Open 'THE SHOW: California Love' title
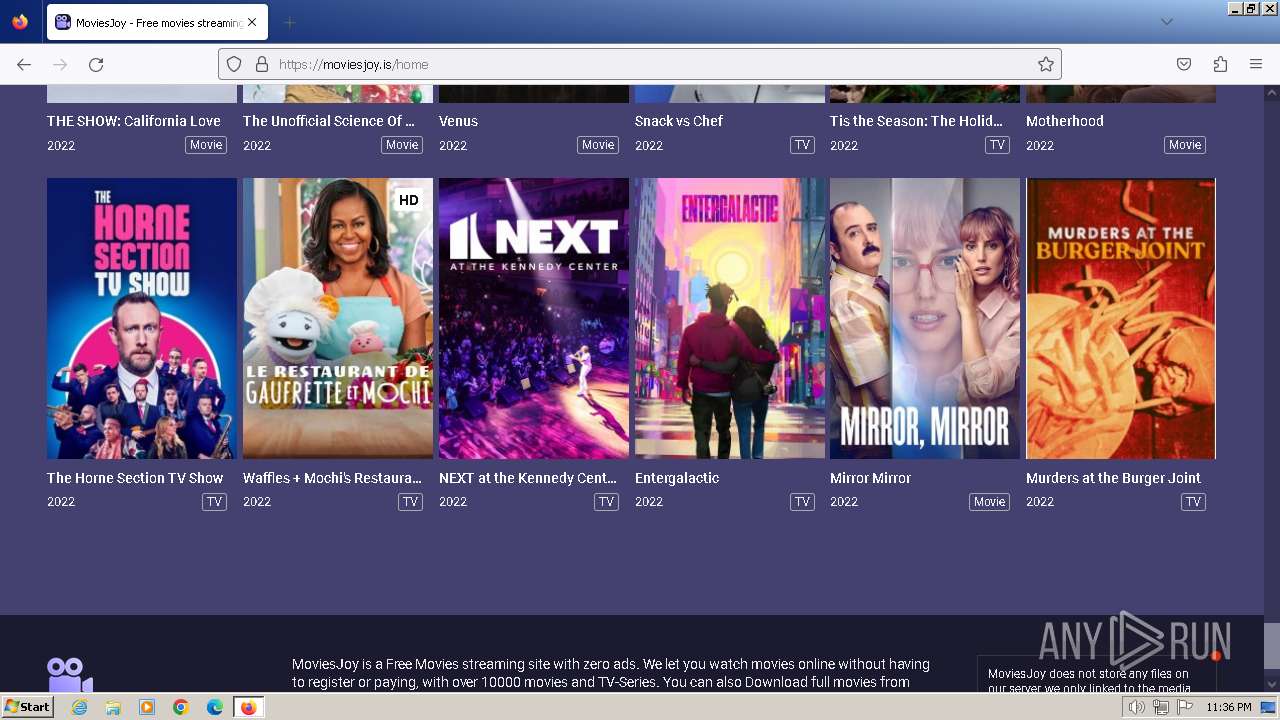 pyautogui.click(x=134, y=121)
